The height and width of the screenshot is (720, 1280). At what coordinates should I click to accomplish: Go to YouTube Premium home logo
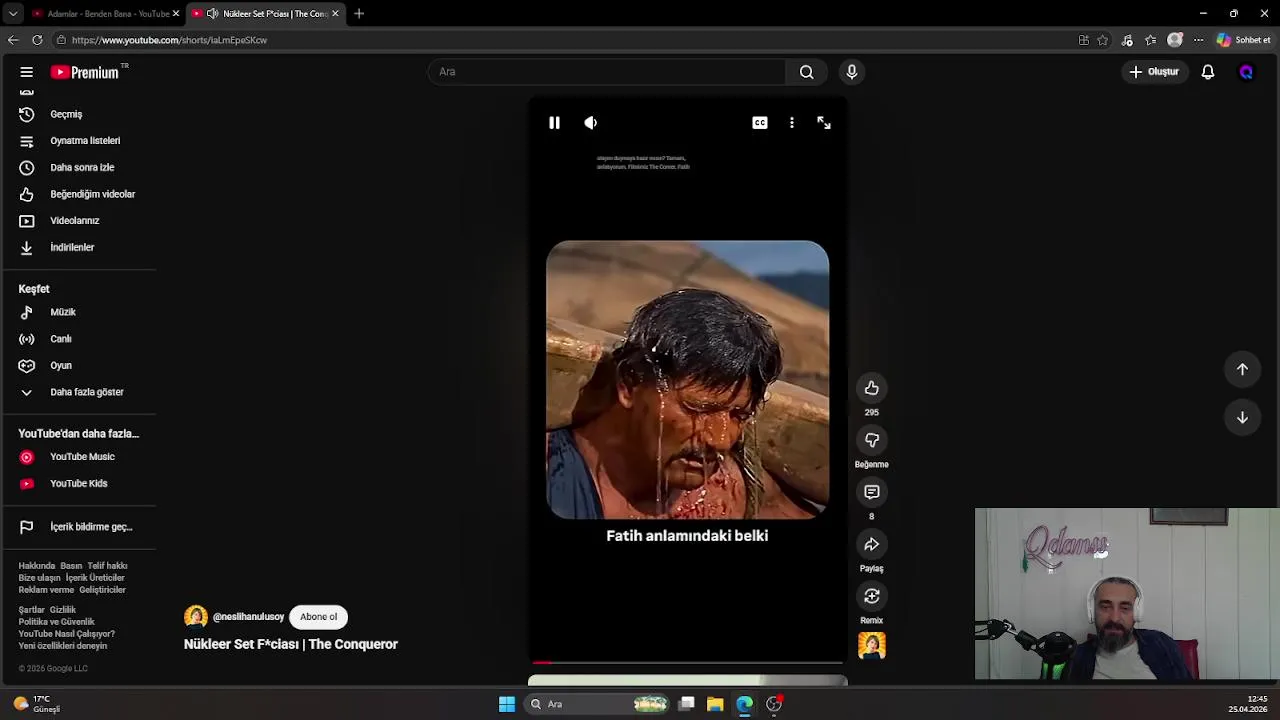click(85, 72)
